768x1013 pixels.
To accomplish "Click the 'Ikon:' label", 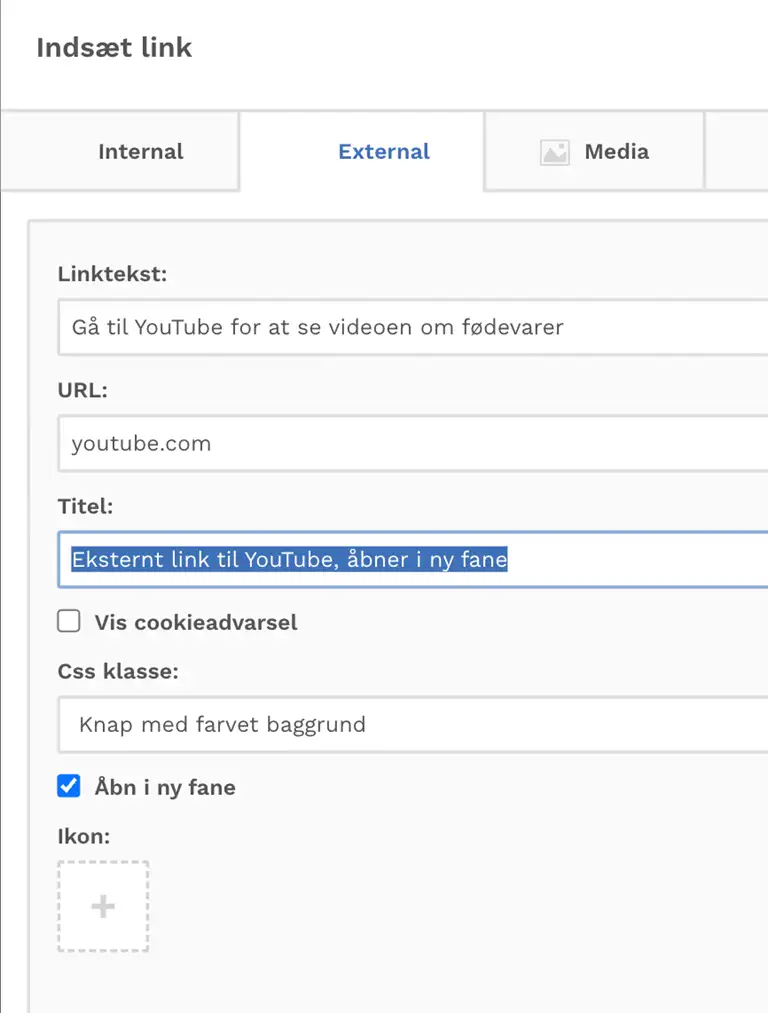I will pyautogui.click(x=83, y=835).
